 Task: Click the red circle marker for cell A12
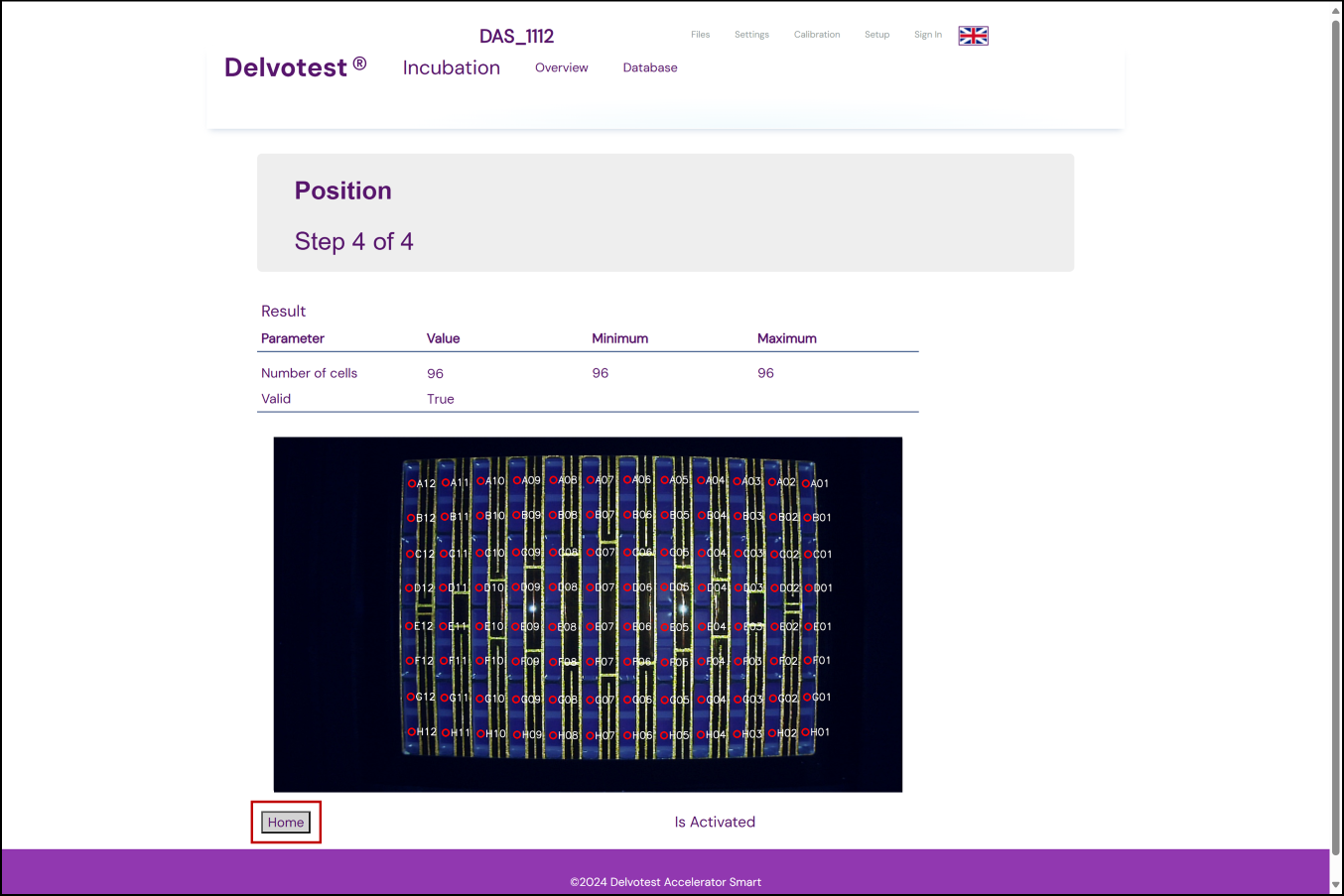coord(412,484)
